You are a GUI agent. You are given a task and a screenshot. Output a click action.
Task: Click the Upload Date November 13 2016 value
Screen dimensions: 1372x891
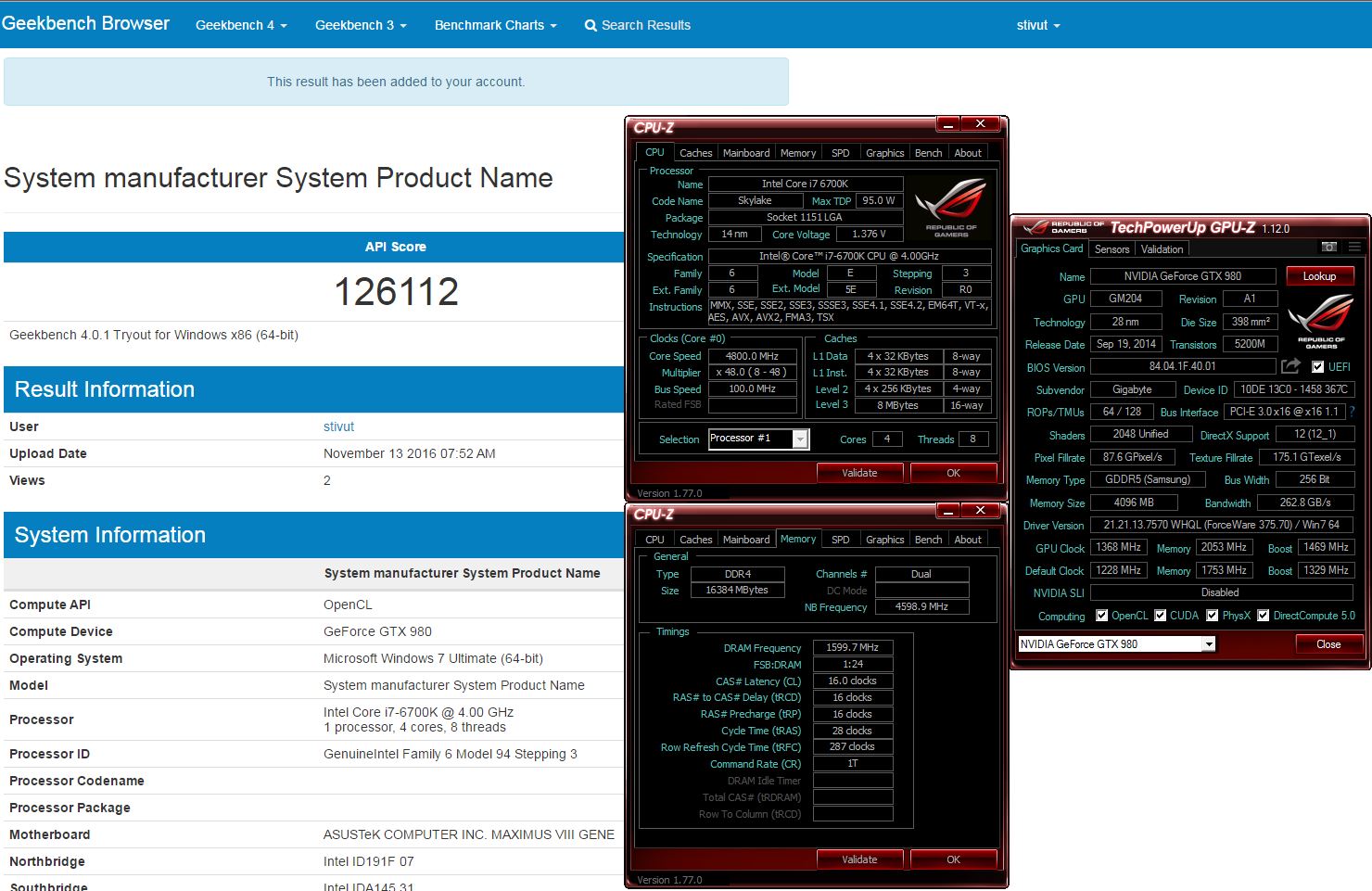point(409,453)
